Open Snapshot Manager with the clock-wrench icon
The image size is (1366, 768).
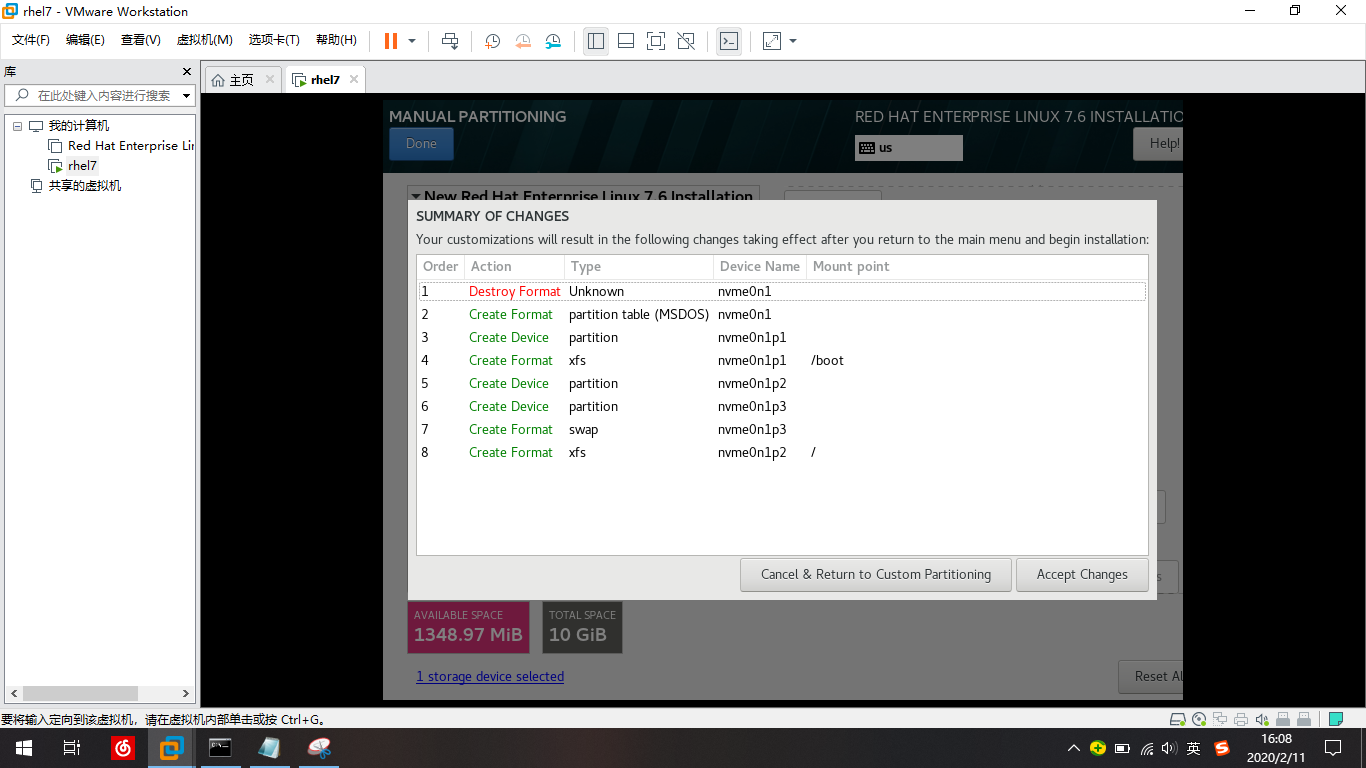(x=553, y=41)
